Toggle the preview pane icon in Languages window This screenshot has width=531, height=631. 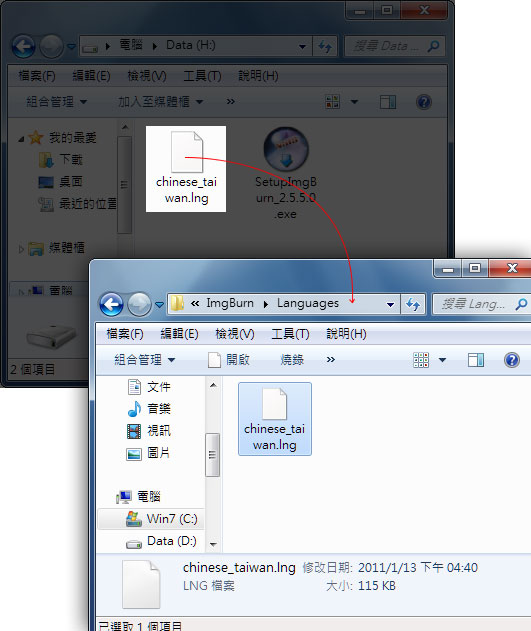coord(475,360)
